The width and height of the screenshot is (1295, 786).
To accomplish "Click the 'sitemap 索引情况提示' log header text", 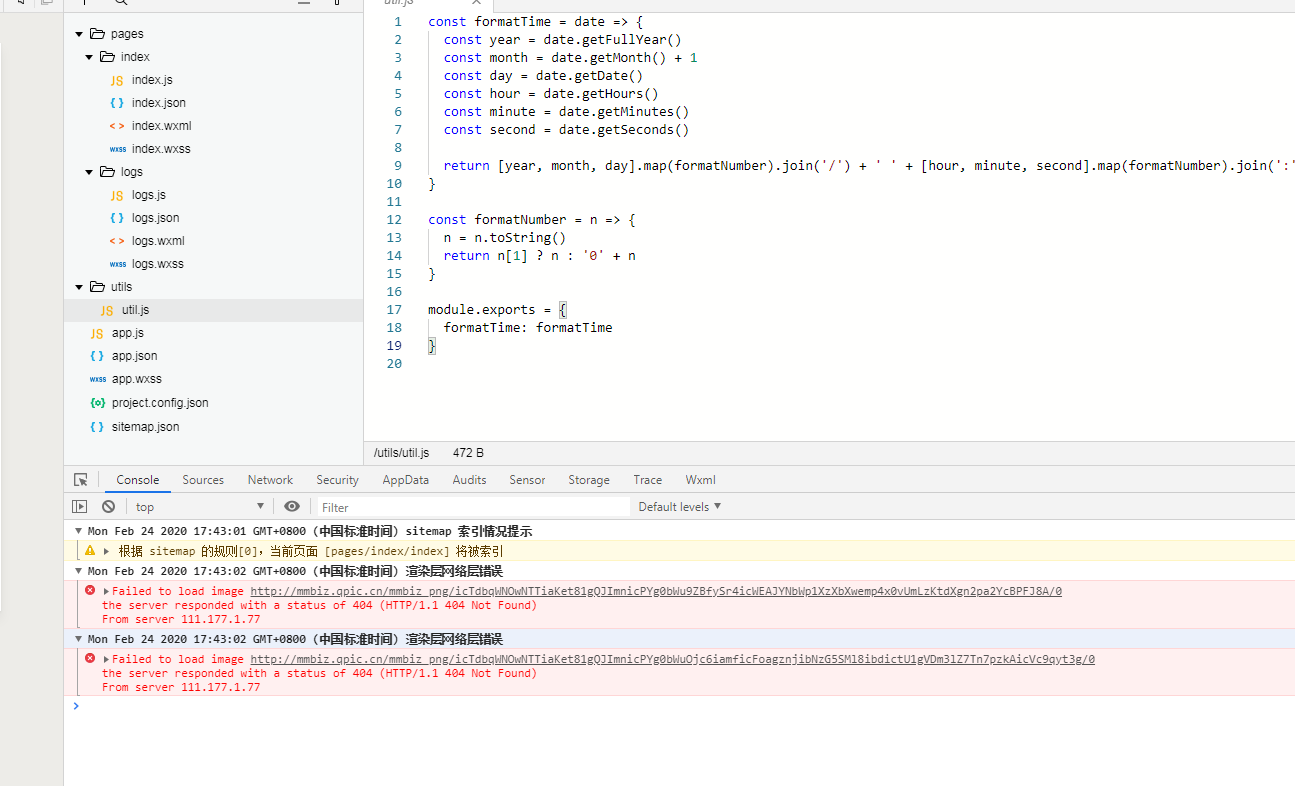I will [469, 531].
